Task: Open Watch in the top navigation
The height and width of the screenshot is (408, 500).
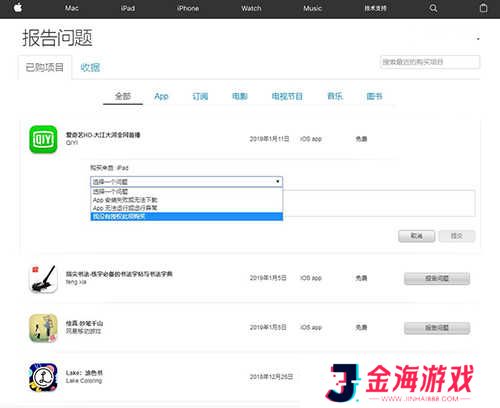Action: pyautogui.click(x=251, y=8)
